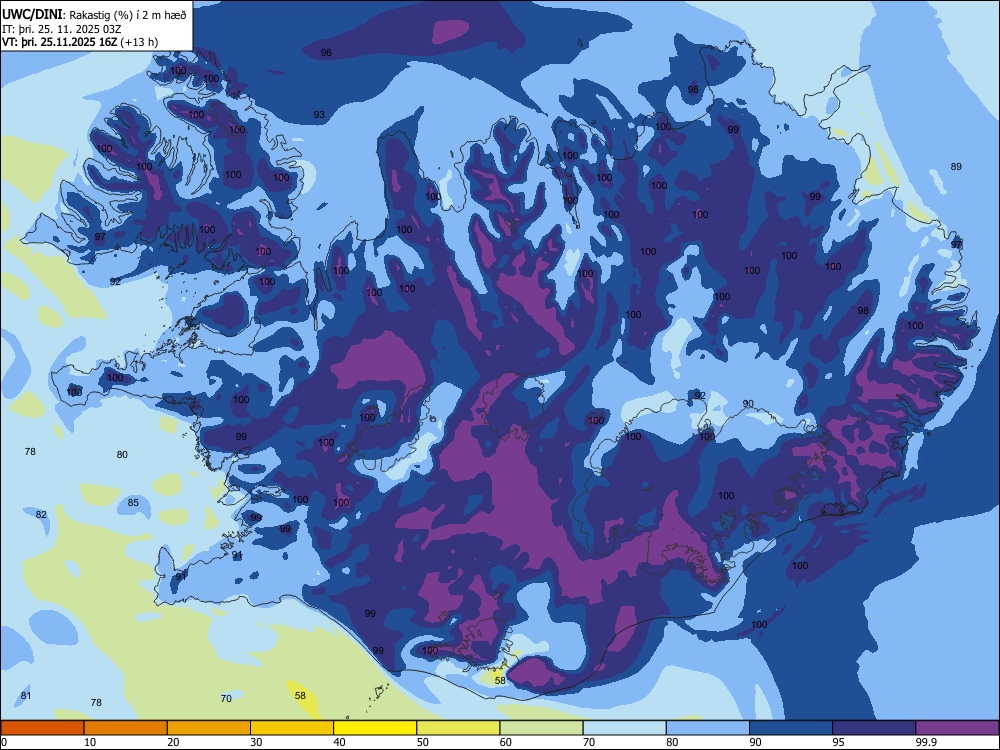Click the dark orange 0–10 legend swatch
Screen dimensions: 1000x750
tap(42, 728)
